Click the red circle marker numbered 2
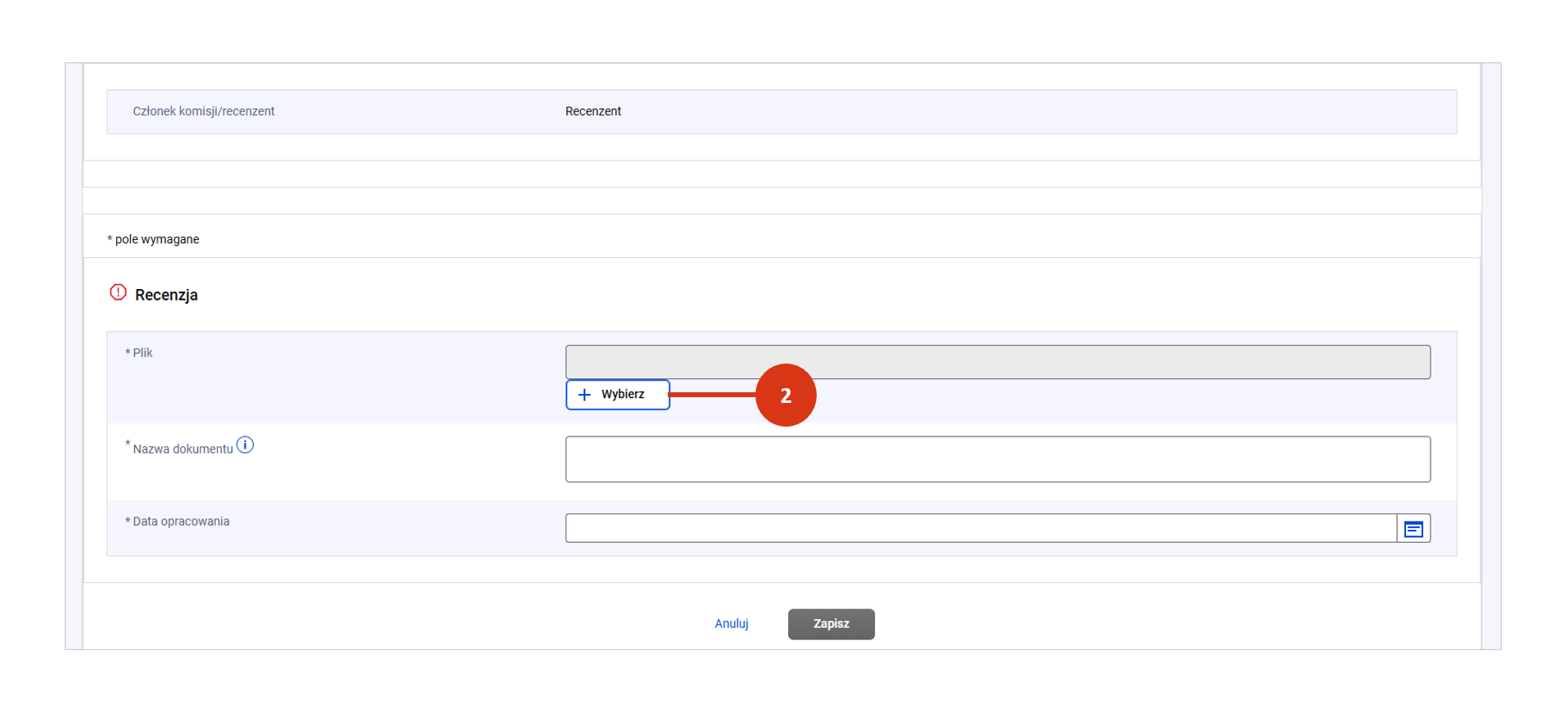Image resolution: width=1568 pixels, height=728 pixels. pyautogui.click(x=785, y=396)
